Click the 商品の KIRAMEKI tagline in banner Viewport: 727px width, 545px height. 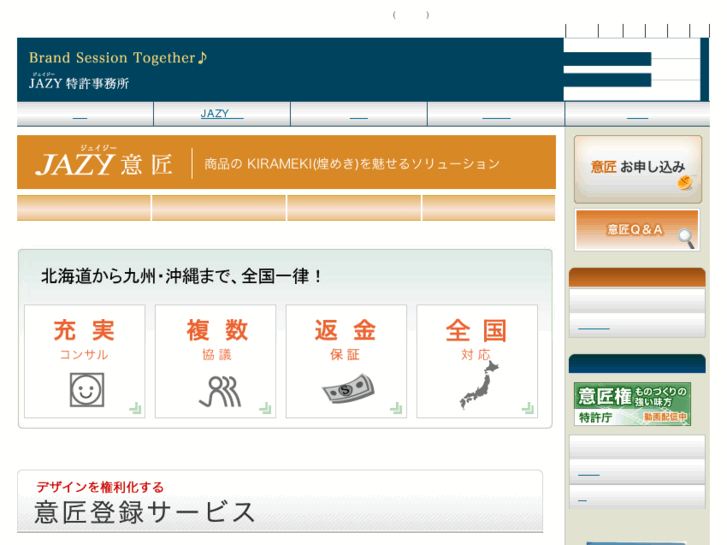tap(352, 164)
